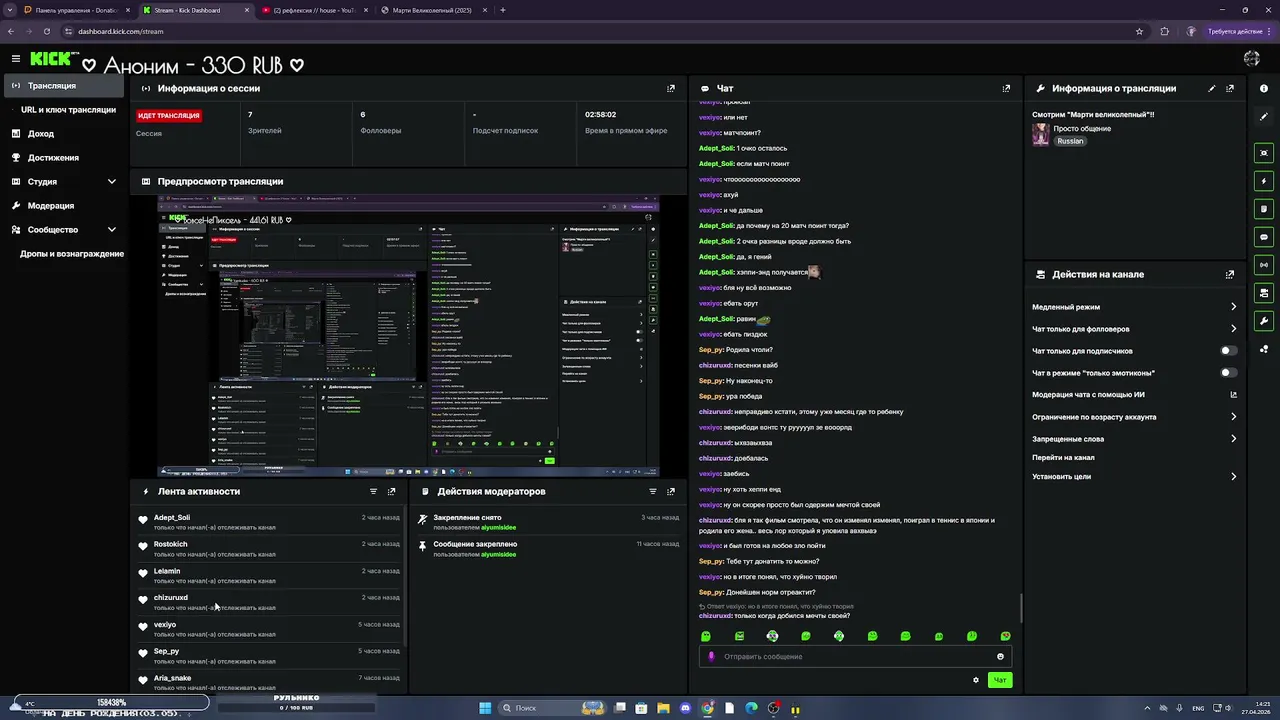The width and height of the screenshot is (1280, 720).
Task: Click the chat panel scrollbar
Action: pyautogui.click(x=1020, y=607)
